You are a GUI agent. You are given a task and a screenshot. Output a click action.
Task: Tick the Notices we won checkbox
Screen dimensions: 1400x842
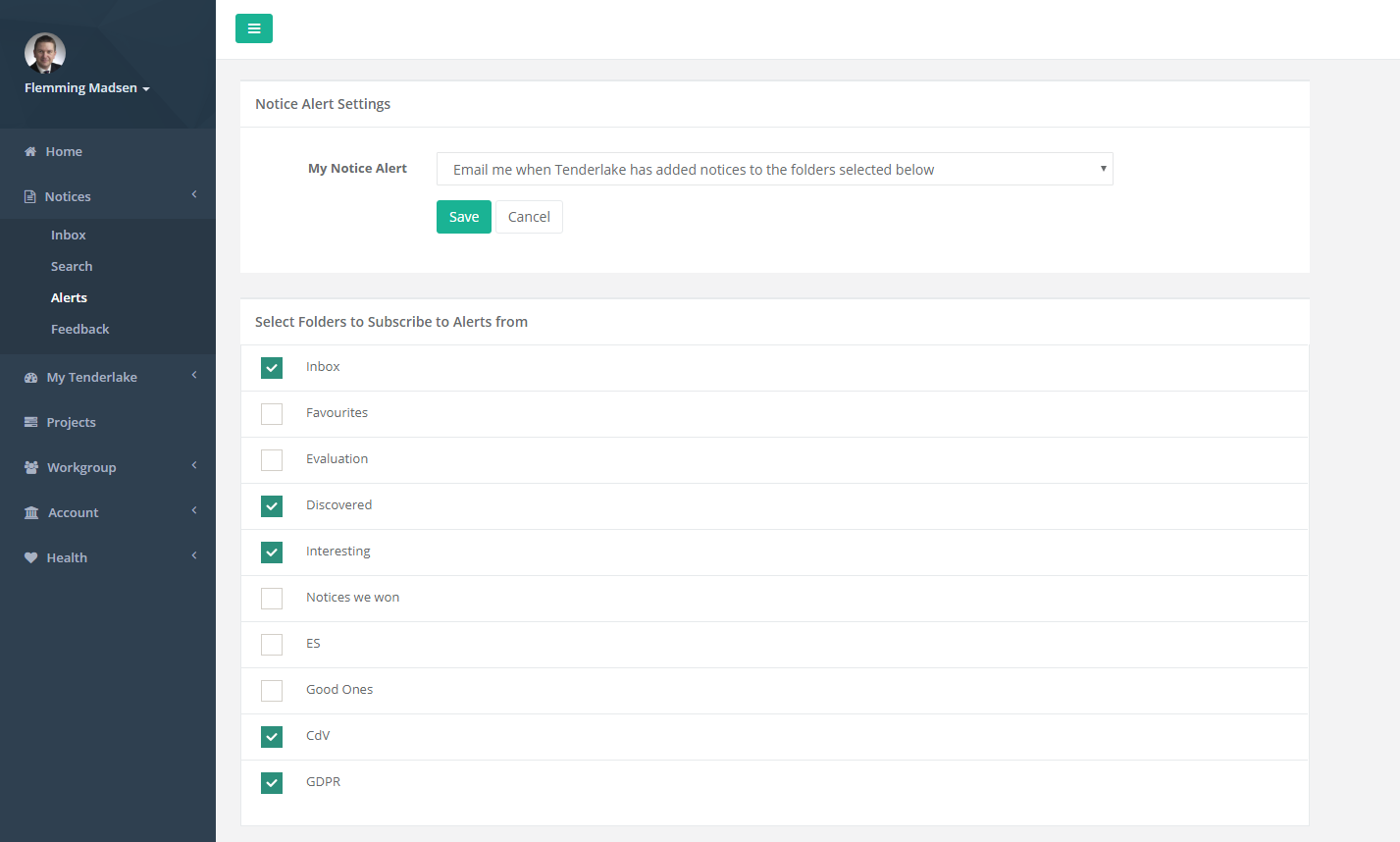(x=272, y=599)
